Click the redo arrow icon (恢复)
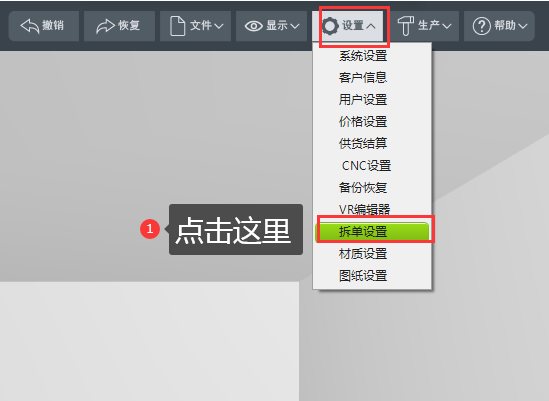549x401 pixels. (x=105, y=26)
